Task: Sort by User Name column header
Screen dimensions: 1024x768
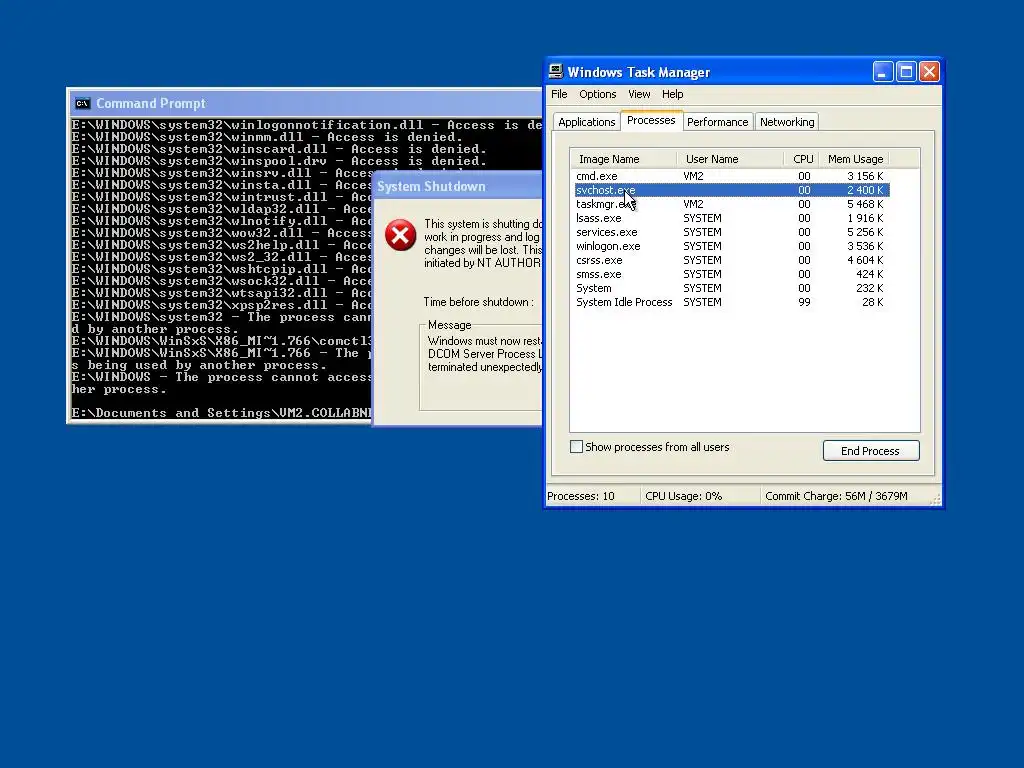Action: point(730,159)
